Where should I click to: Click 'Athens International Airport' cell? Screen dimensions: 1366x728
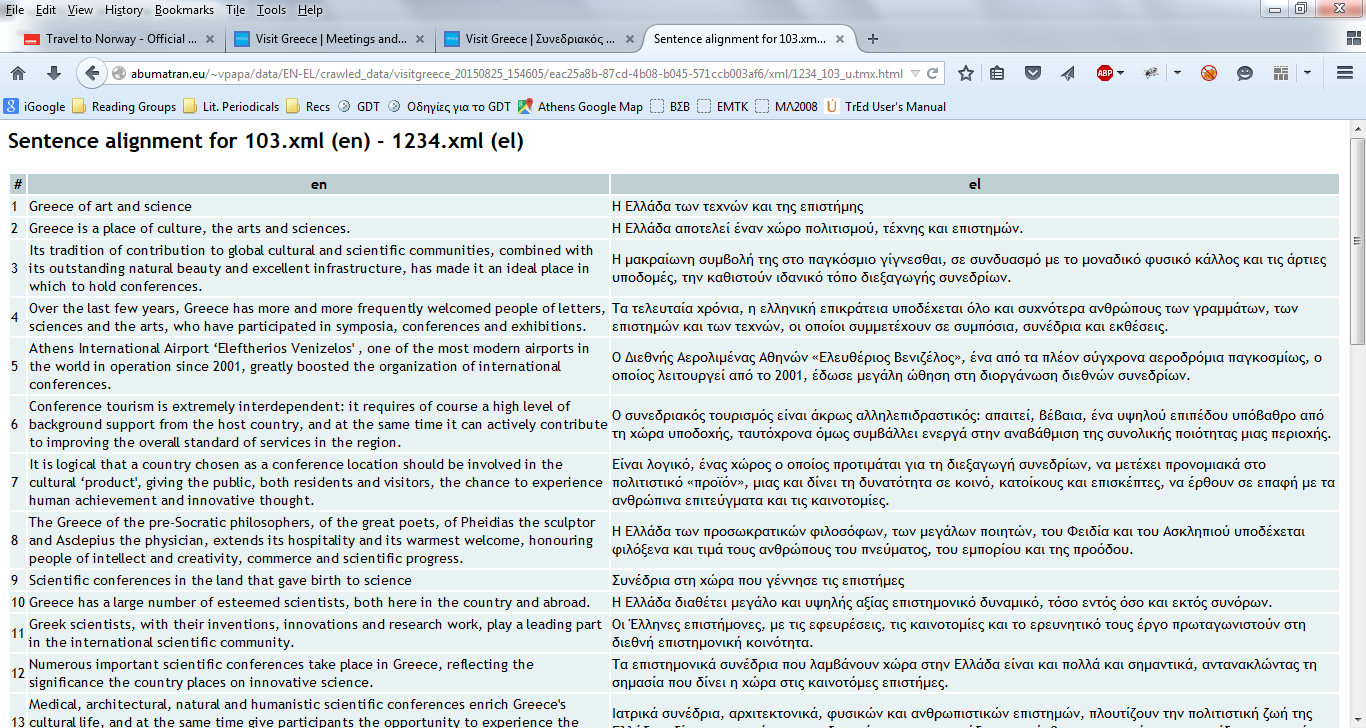pyautogui.click(x=319, y=366)
